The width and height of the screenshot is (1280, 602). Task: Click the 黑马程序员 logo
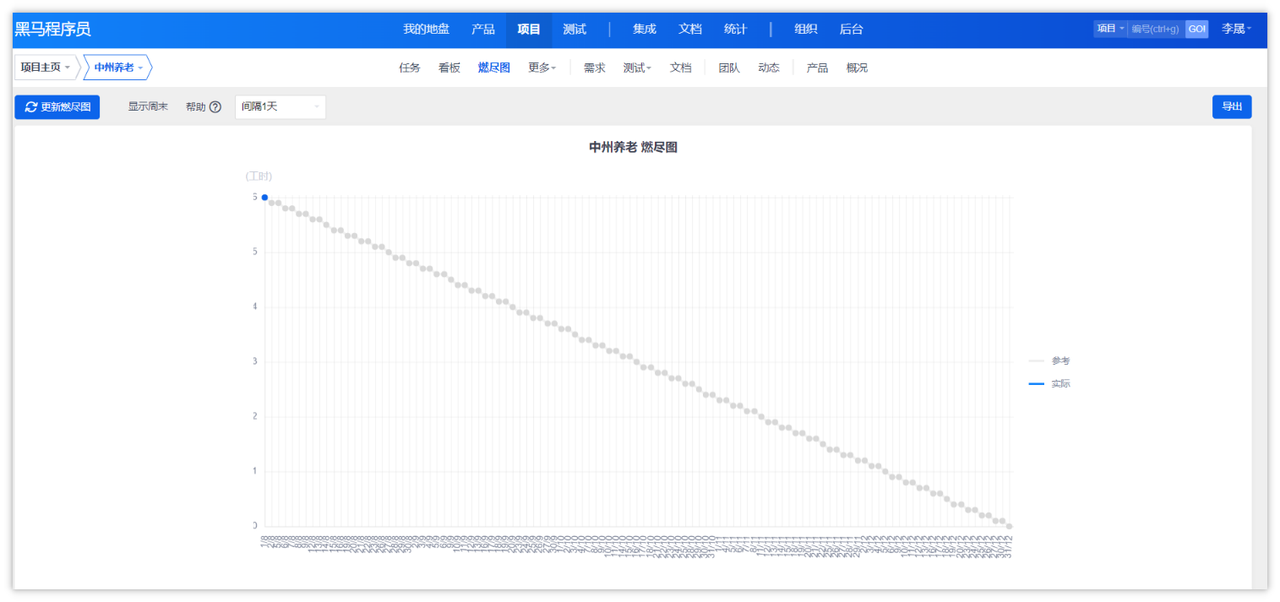[x=53, y=29]
